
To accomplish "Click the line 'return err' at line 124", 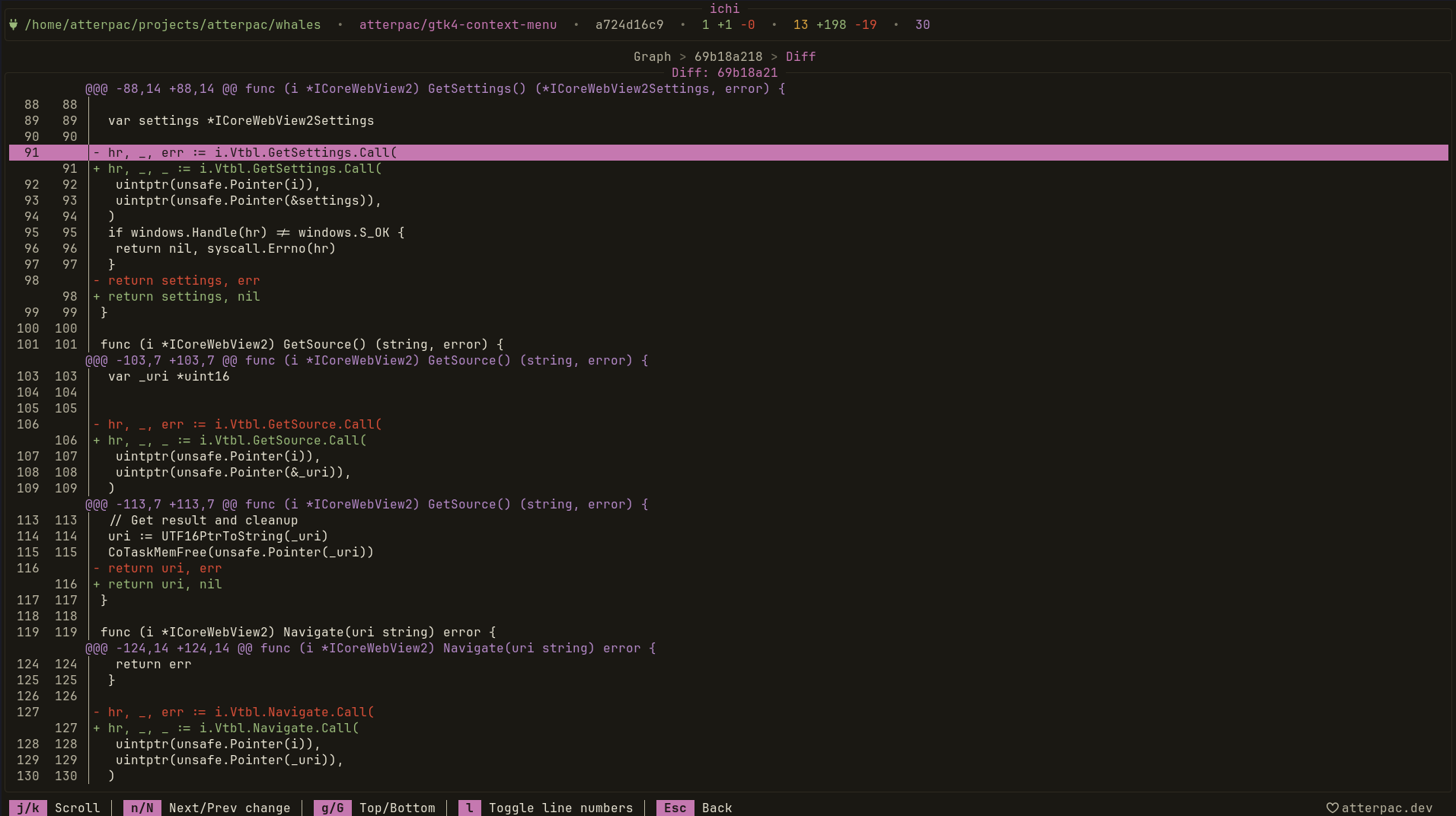I will click(x=153, y=664).
